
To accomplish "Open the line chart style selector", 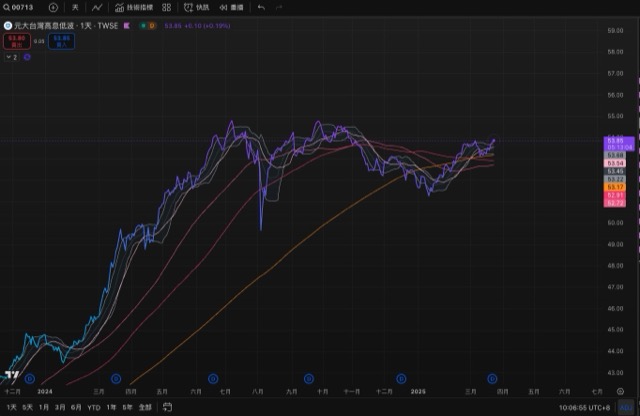I will click(x=97, y=7).
